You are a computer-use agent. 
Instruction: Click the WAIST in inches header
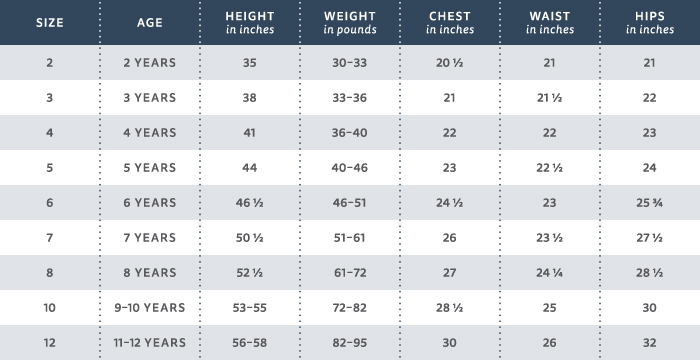(550, 23)
